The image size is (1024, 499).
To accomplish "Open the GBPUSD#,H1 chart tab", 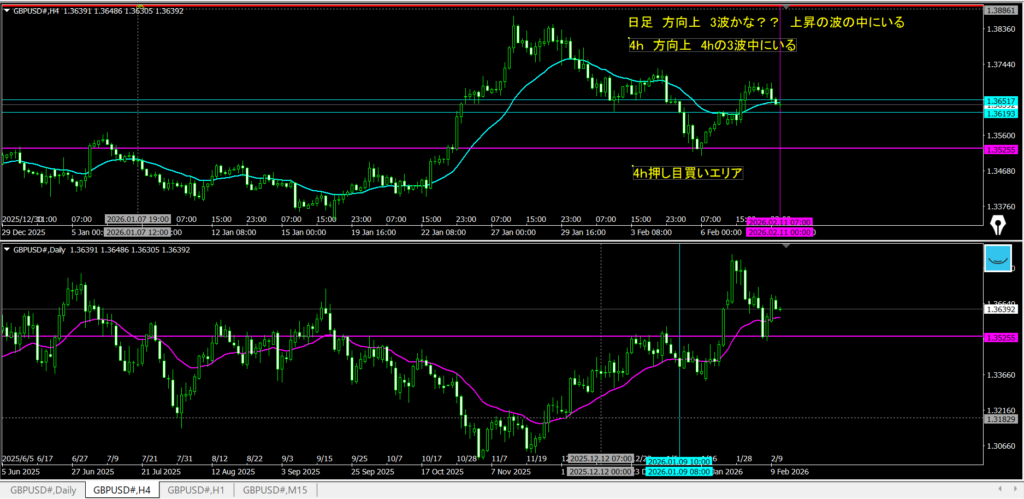I will click(197, 490).
